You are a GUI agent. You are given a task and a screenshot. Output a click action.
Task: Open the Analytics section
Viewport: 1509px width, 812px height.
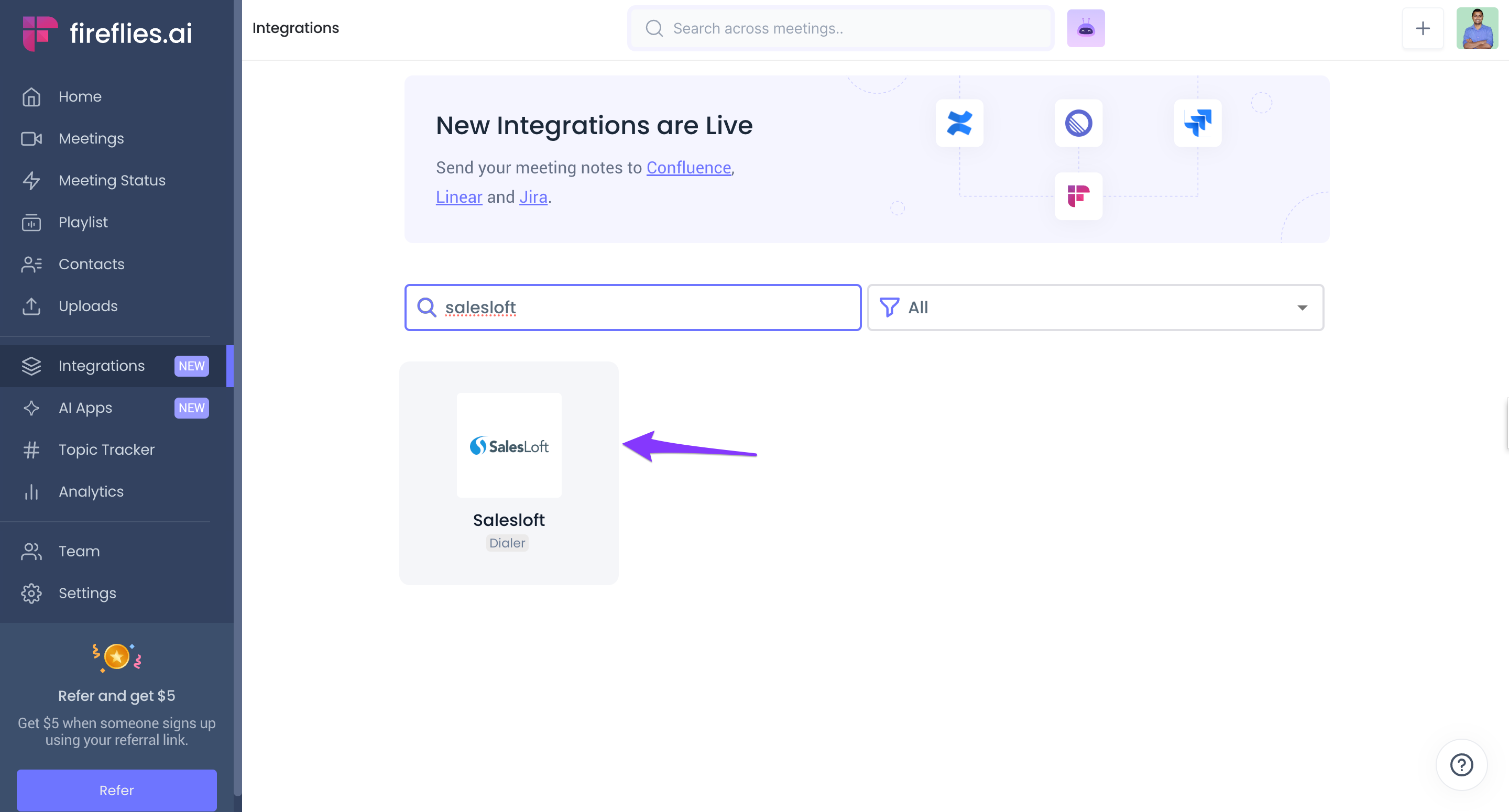click(91, 491)
